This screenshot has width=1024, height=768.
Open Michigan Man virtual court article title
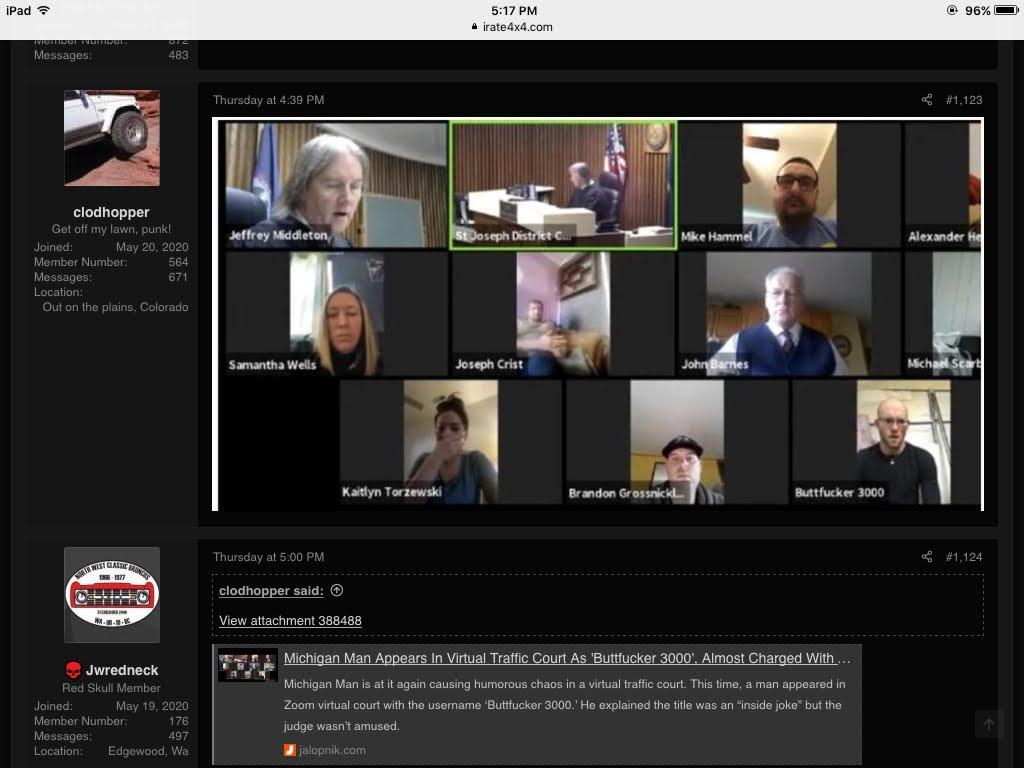(x=567, y=658)
